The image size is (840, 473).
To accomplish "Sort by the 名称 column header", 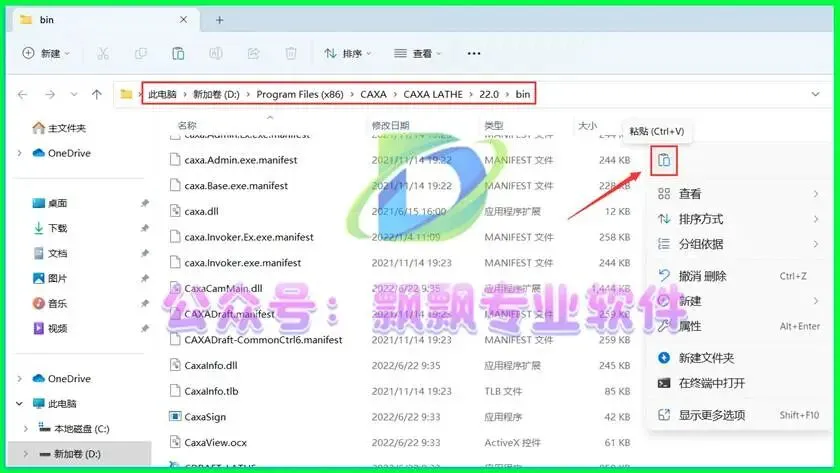I will (188, 125).
